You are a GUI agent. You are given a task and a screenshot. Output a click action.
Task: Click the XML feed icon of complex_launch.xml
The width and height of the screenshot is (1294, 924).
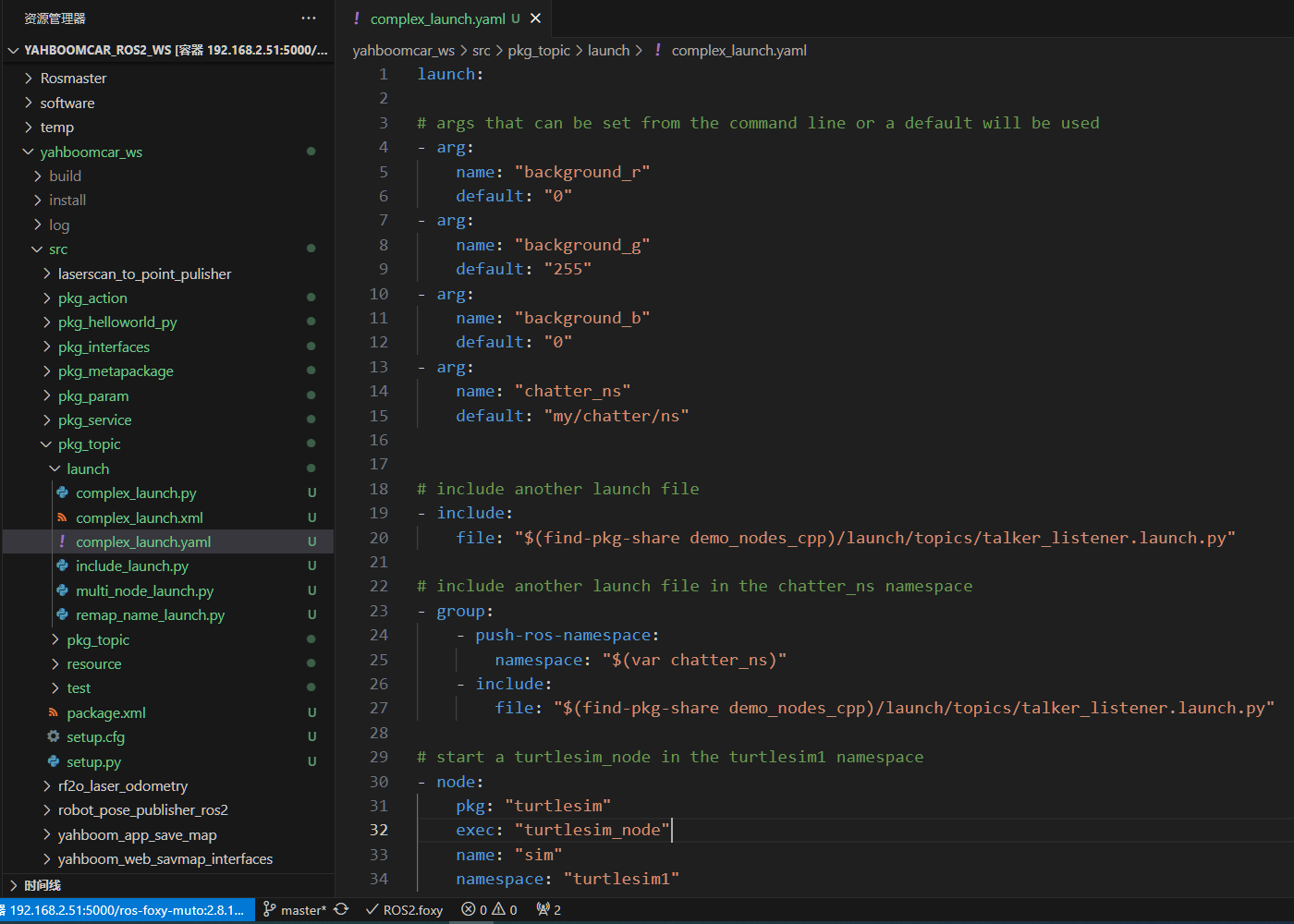coord(62,517)
